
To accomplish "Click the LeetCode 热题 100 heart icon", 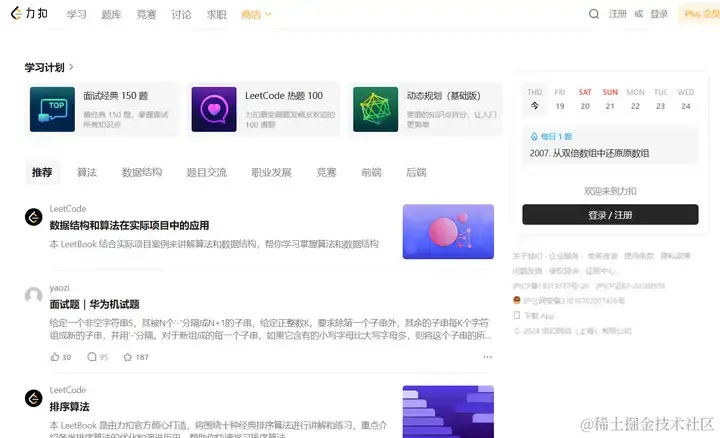I will pos(214,109).
